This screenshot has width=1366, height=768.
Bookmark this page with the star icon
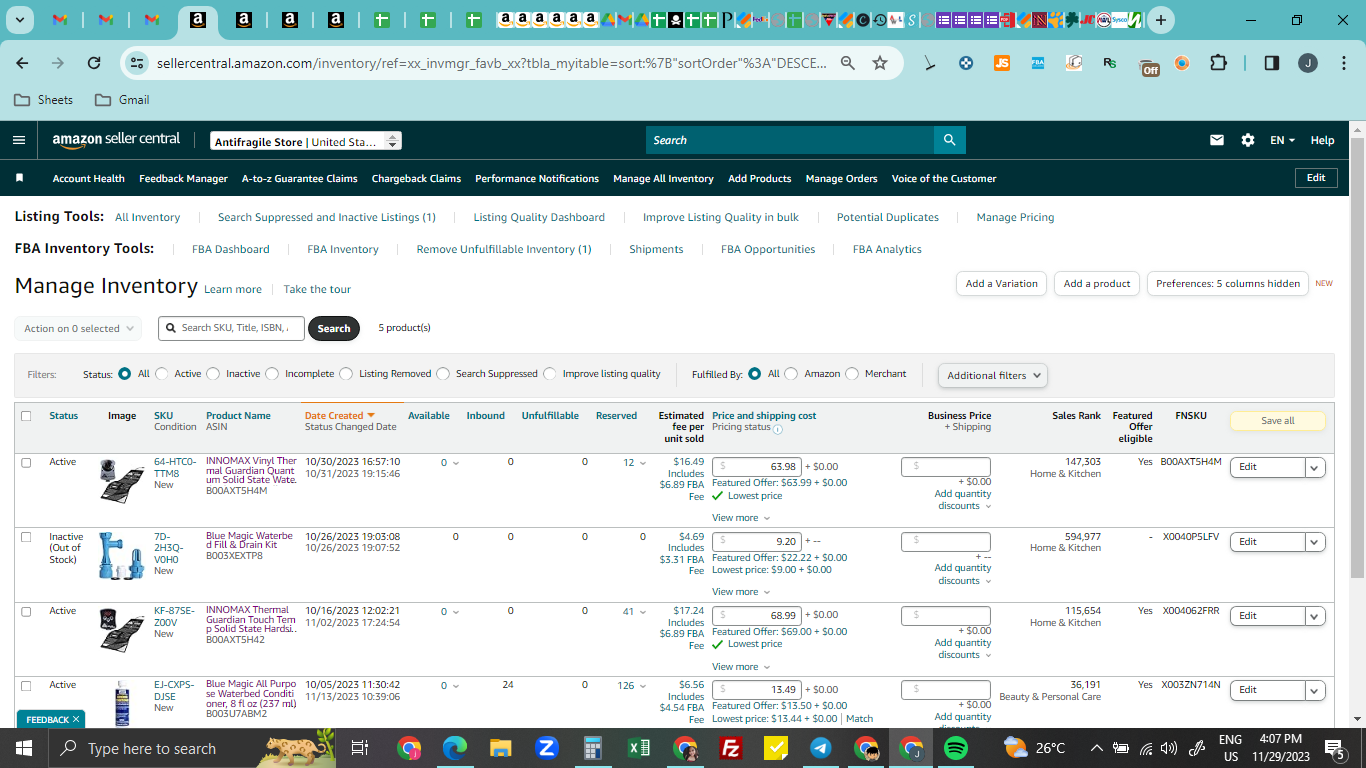click(880, 63)
